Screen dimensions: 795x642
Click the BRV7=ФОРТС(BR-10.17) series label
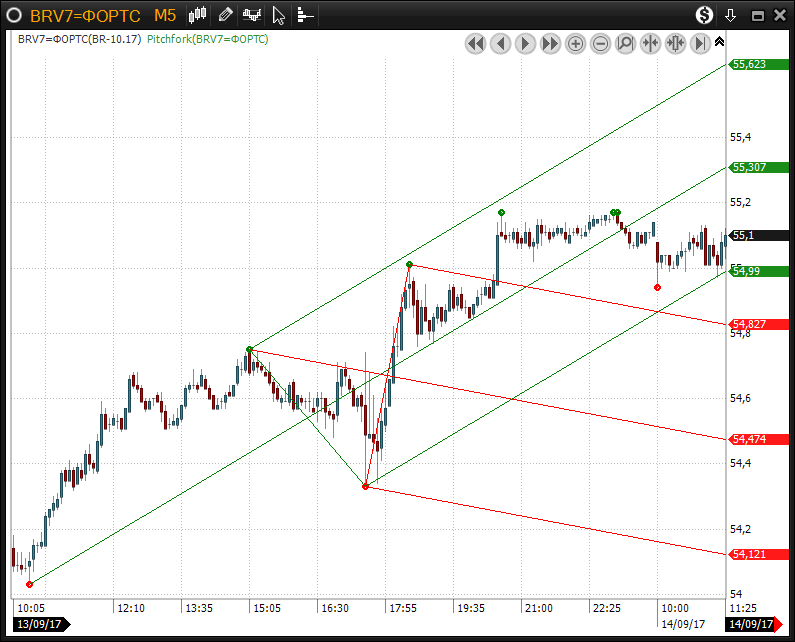coord(80,39)
